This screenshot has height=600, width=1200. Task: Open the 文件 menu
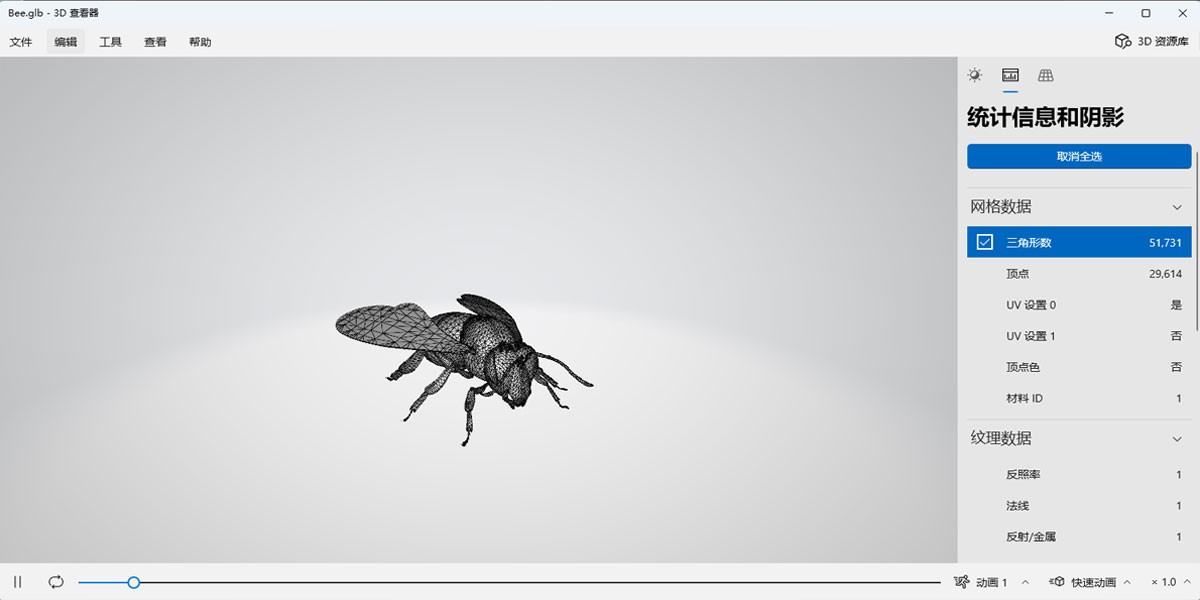21,42
